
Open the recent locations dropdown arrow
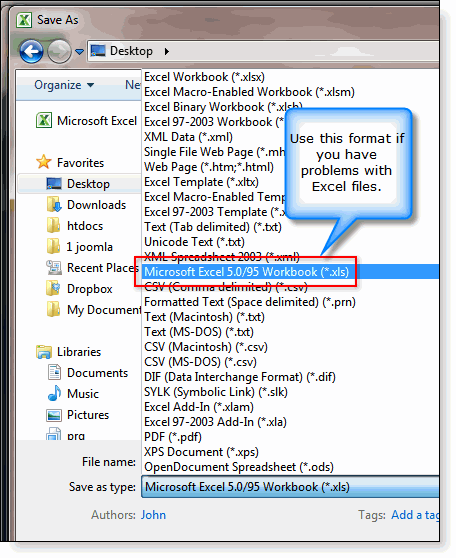(80, 52)
